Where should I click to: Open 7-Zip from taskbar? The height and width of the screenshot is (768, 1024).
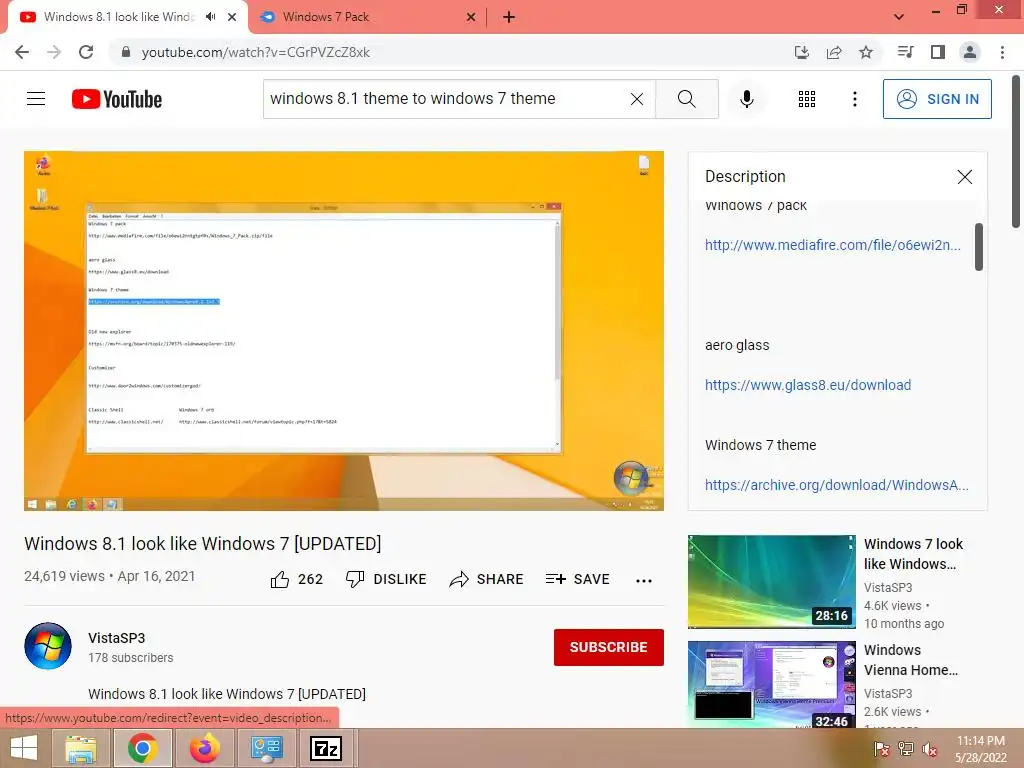point(326,748)
